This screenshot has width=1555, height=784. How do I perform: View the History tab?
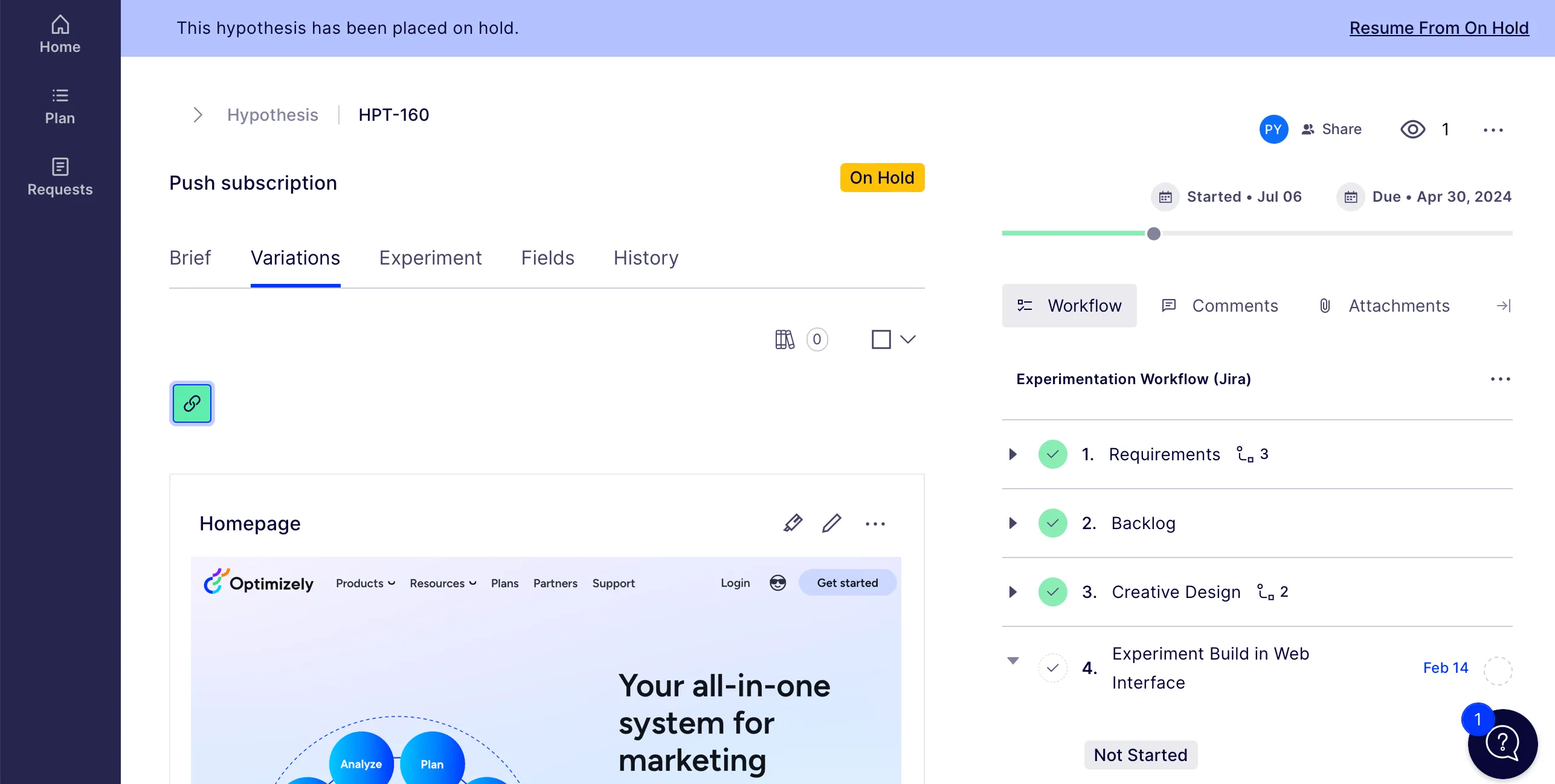[646, 258]
